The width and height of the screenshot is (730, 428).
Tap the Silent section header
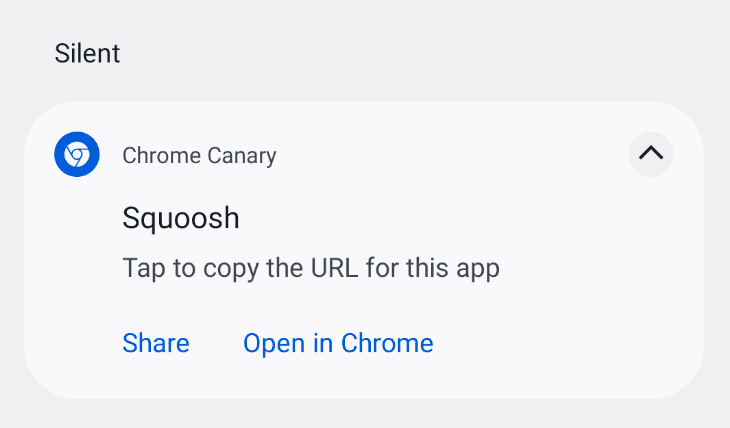click(88, 53)
